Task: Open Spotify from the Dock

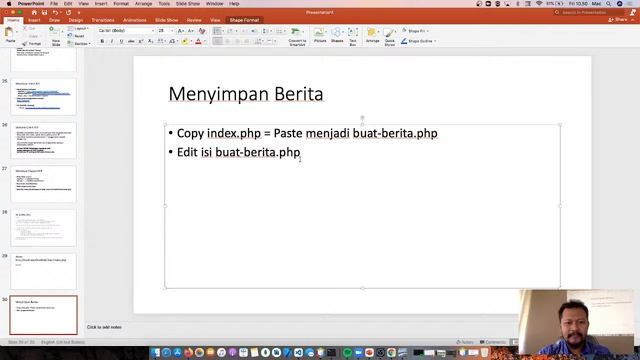Action: [x=347, y=352]
